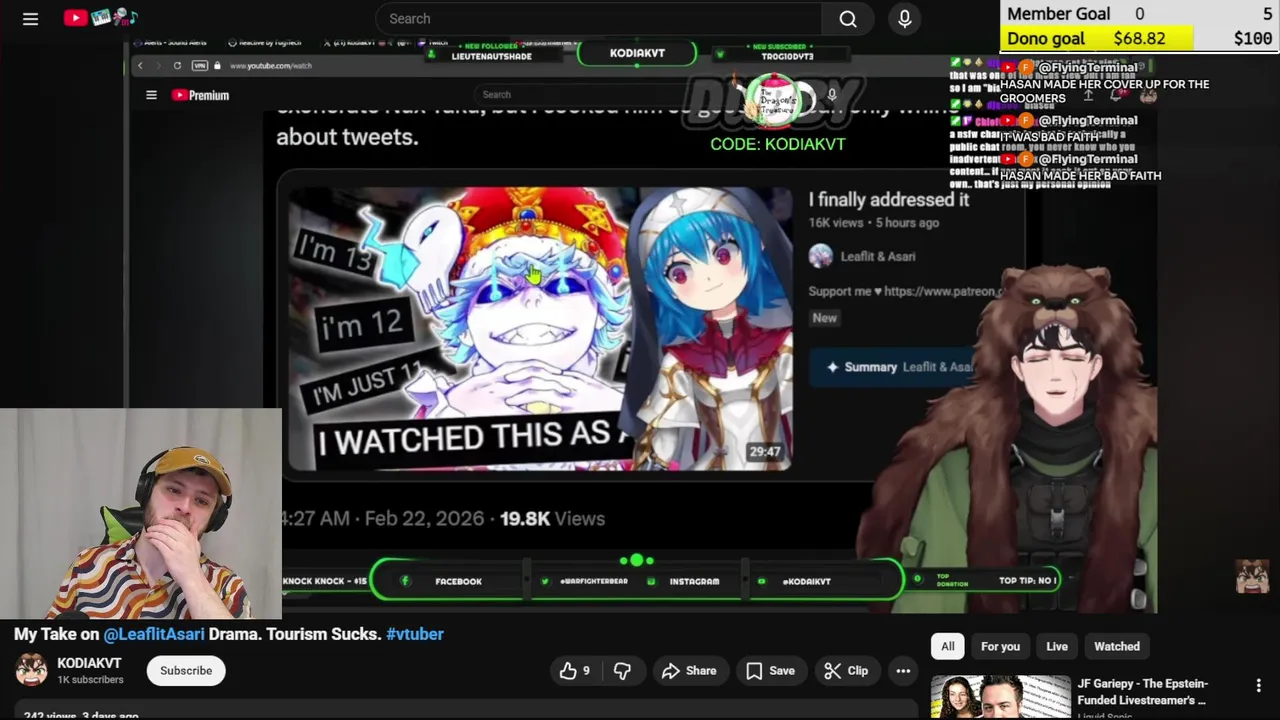The height and width of the screenshot is (720, 1280).
Task: Focus the top Search field
Action: [598, 19]
